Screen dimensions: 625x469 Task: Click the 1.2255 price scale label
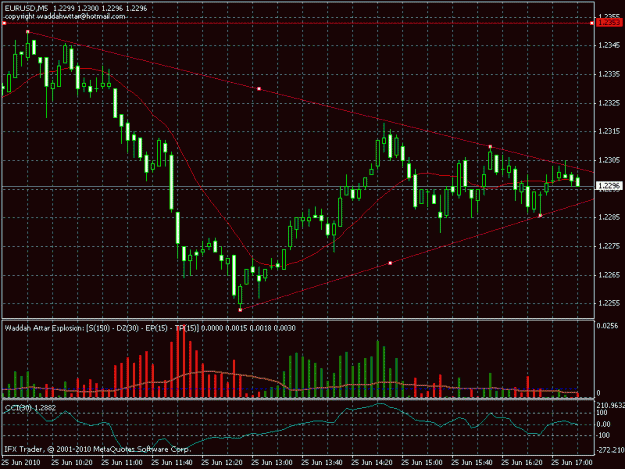[x=609, y=303]
